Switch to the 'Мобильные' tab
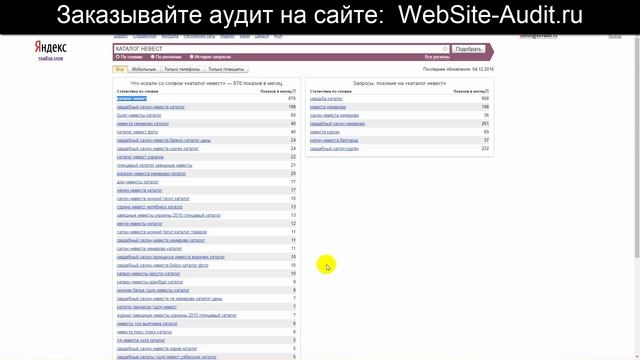 (x=144, y=69)
